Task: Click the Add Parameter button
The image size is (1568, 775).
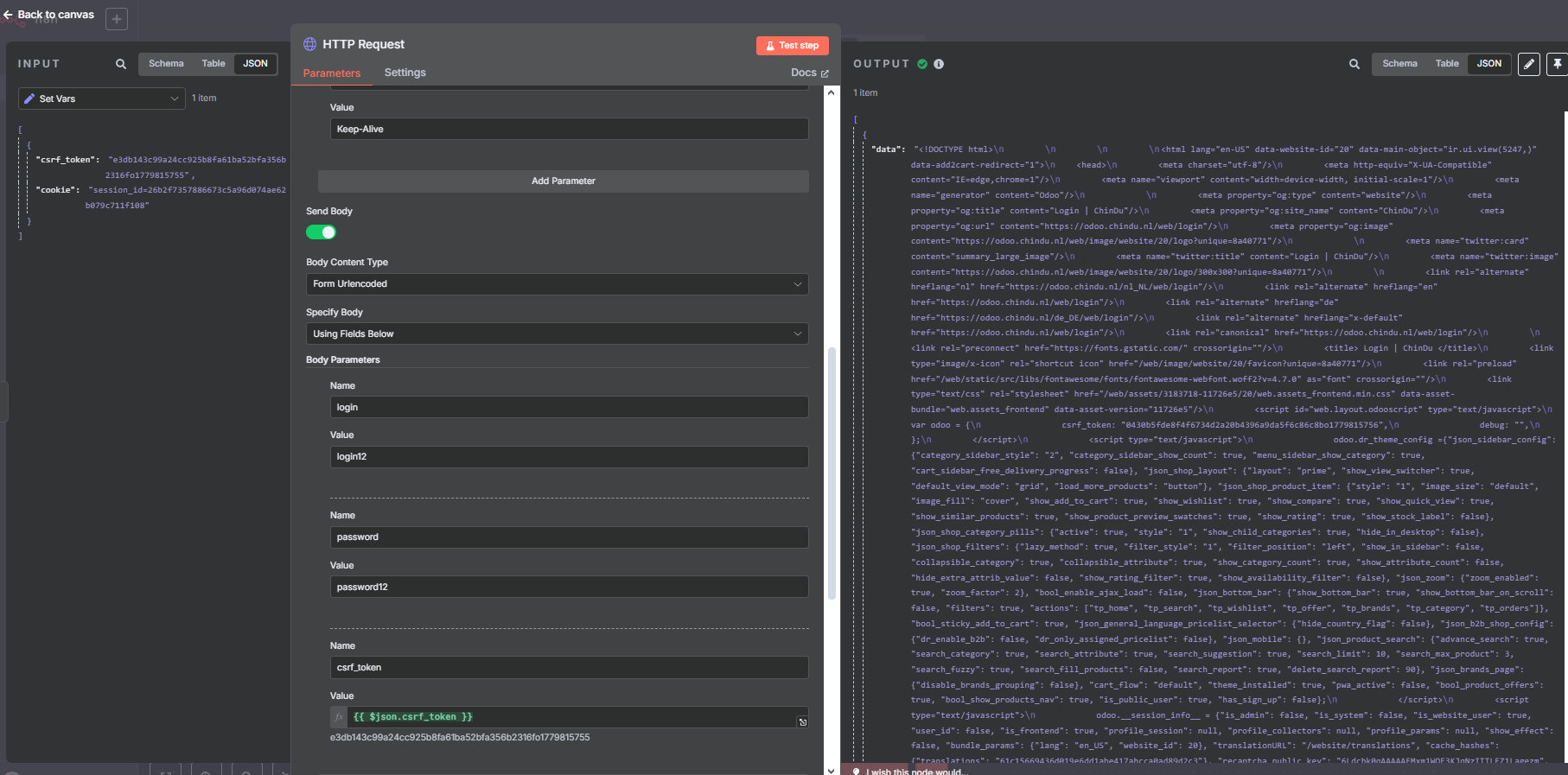Action: [563, 181]
